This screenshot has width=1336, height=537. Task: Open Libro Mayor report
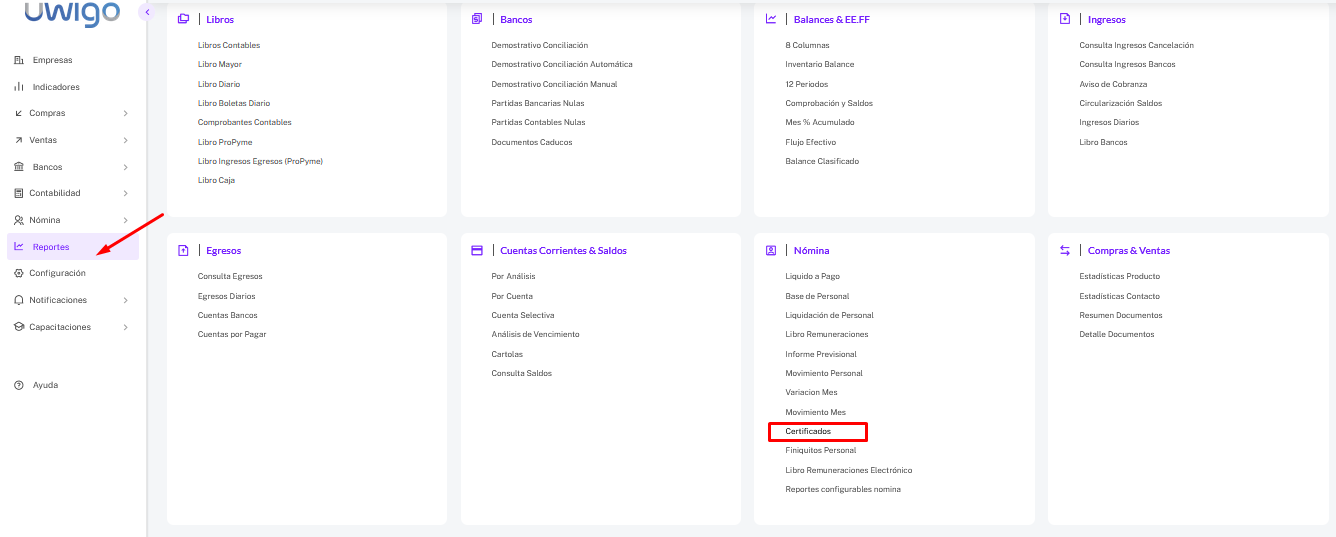tap(220, 64)
